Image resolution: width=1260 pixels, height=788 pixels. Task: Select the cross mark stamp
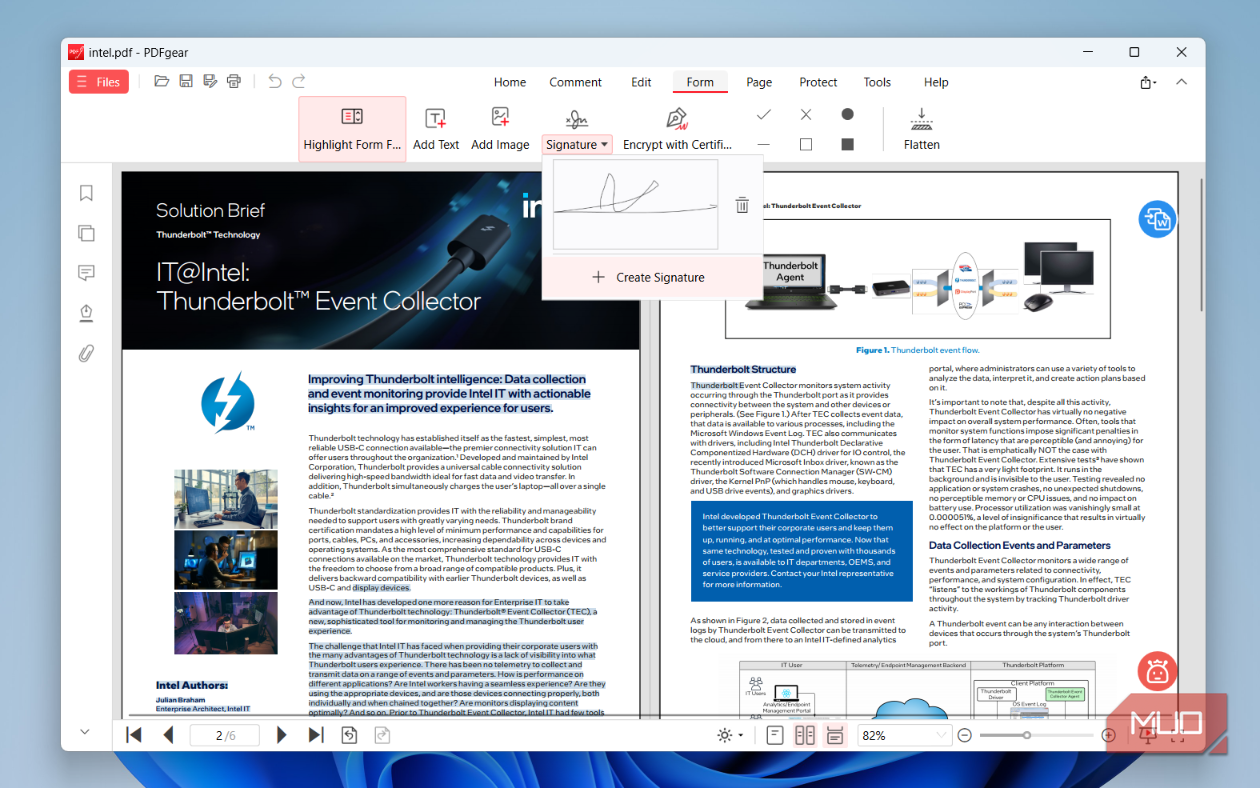click(x=806, y=115)
